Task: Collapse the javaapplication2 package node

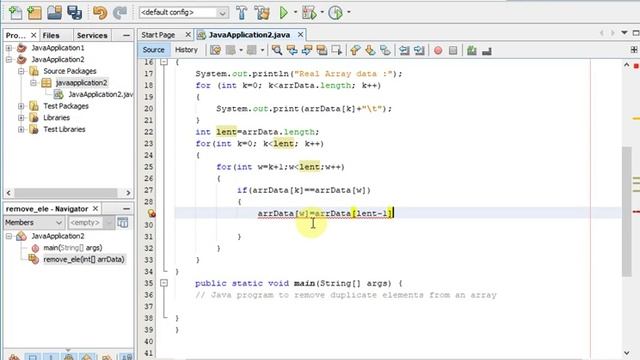Action: 33,83
